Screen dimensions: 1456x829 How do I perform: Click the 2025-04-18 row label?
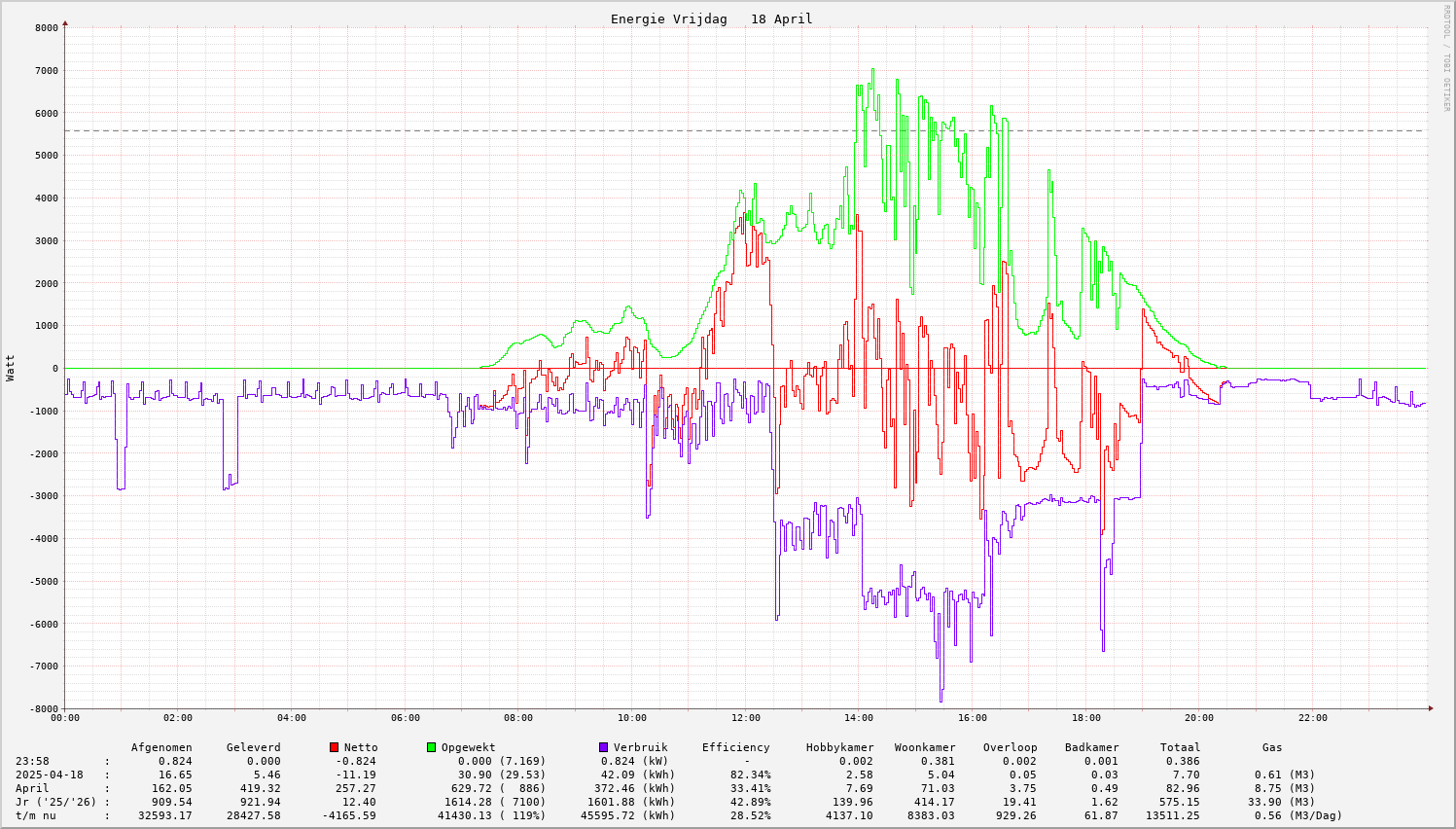coord(49,775)
